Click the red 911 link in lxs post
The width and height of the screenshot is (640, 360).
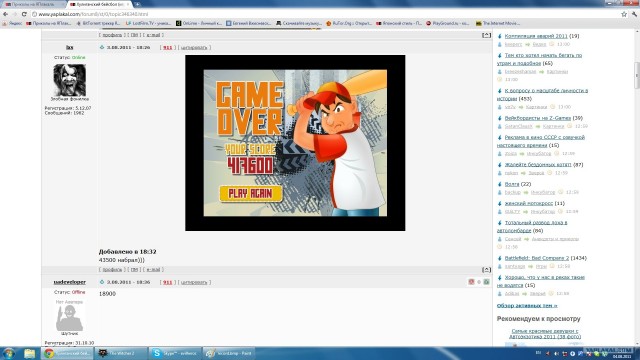167,47
